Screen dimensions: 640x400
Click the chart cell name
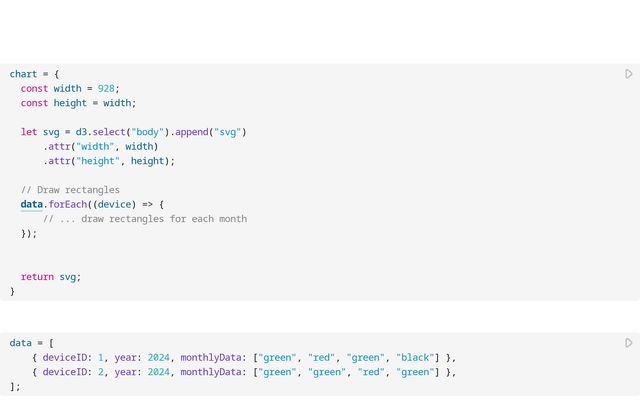[23, 74]
